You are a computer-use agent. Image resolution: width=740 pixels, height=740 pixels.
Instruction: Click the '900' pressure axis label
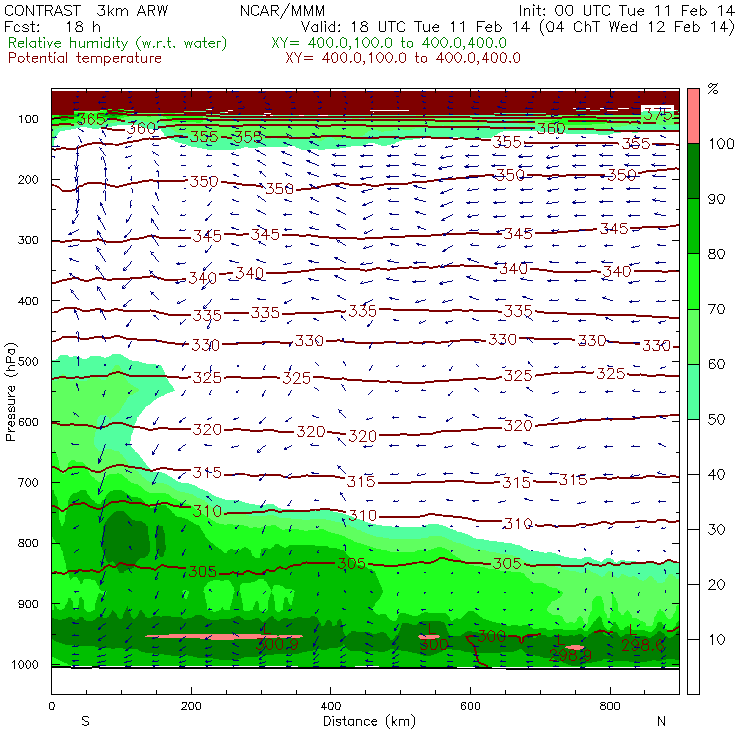28,604
